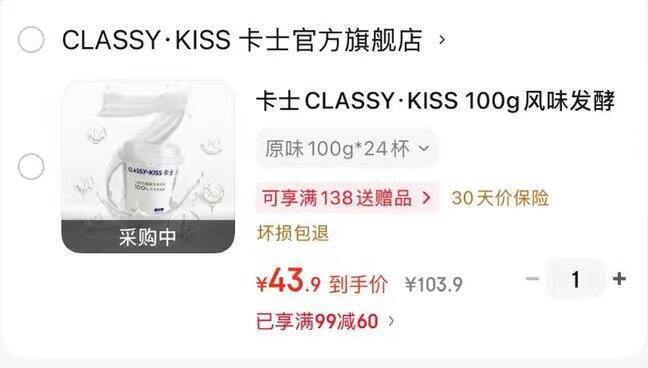Open CLASSY·KISS 卡士官方旗舰店 store page

242,40
